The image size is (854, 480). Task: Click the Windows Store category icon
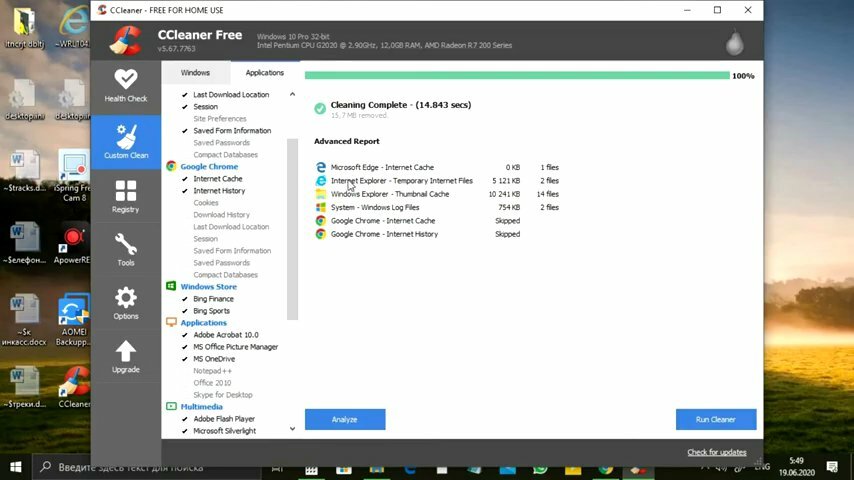click(x=171, y=286)
